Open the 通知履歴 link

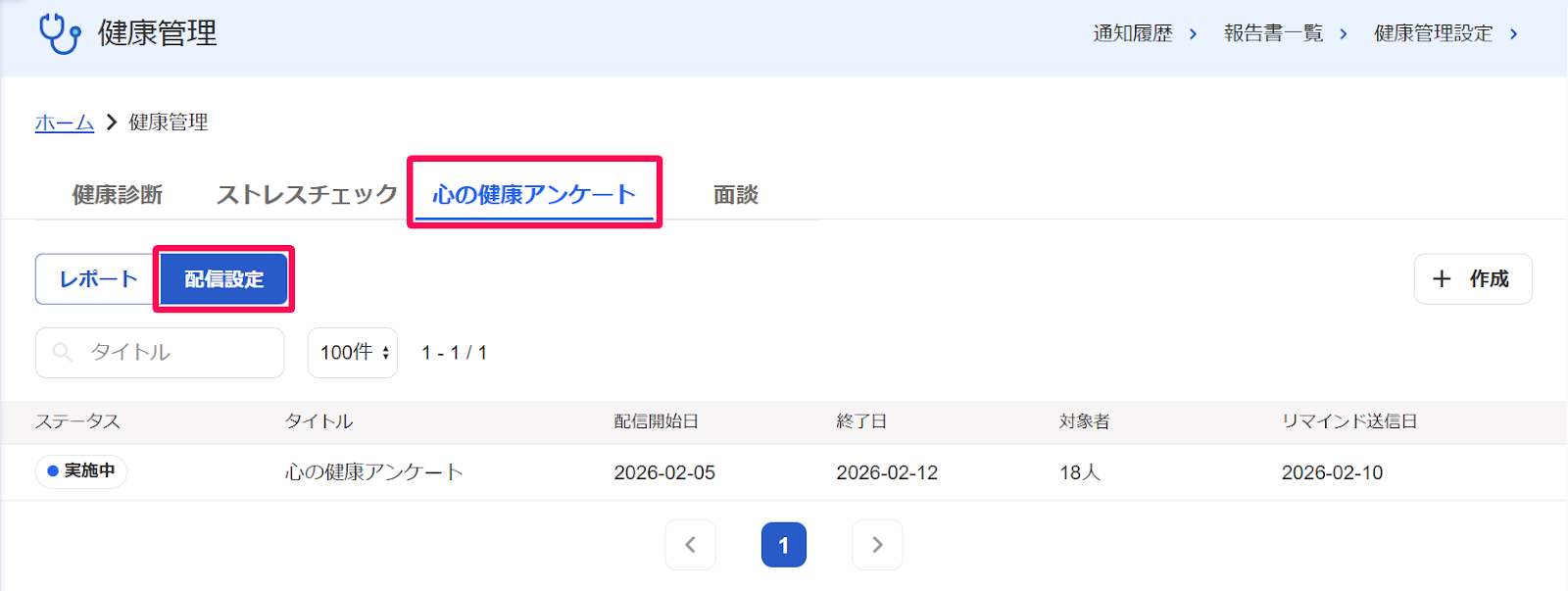click(1133, 34)
